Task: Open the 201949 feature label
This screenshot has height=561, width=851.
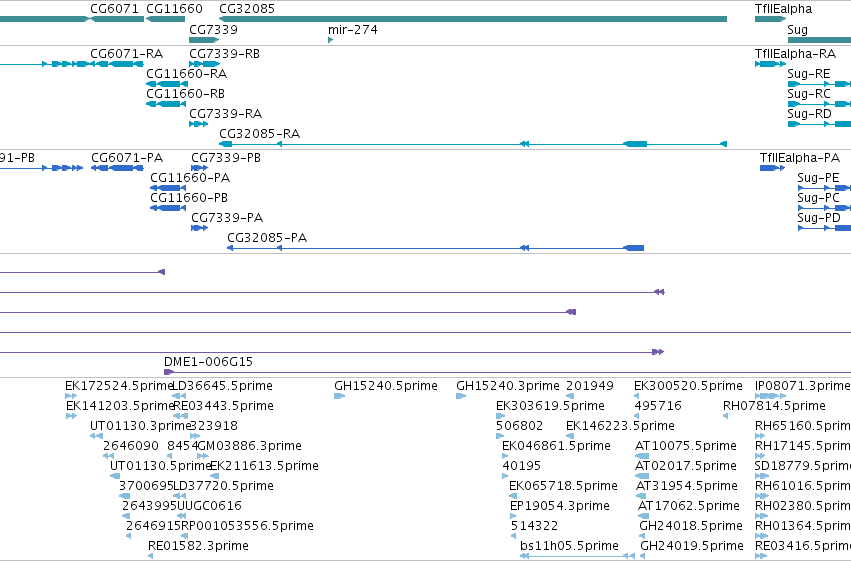Action: pos(590,386)
